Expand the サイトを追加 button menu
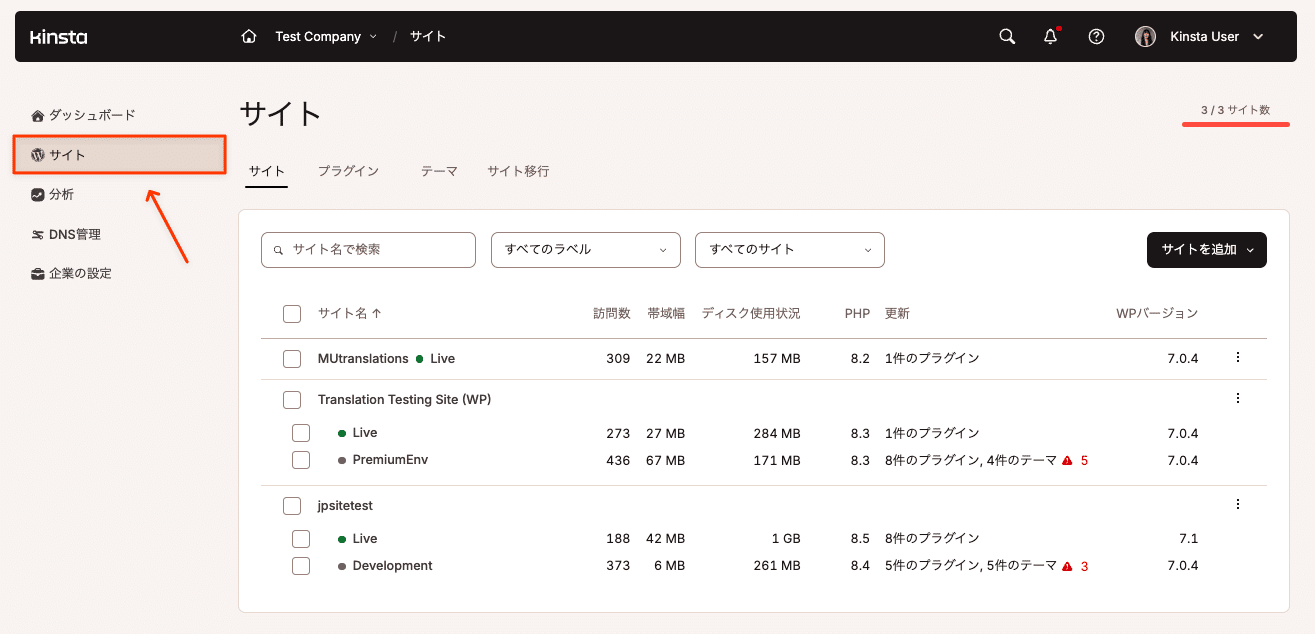 [x=1207, y=250]
